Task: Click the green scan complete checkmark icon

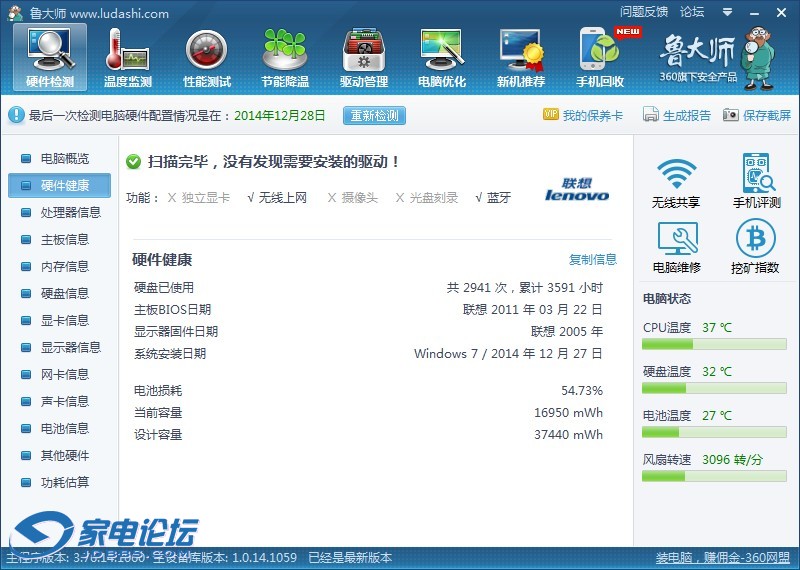Action: [133, 162]
